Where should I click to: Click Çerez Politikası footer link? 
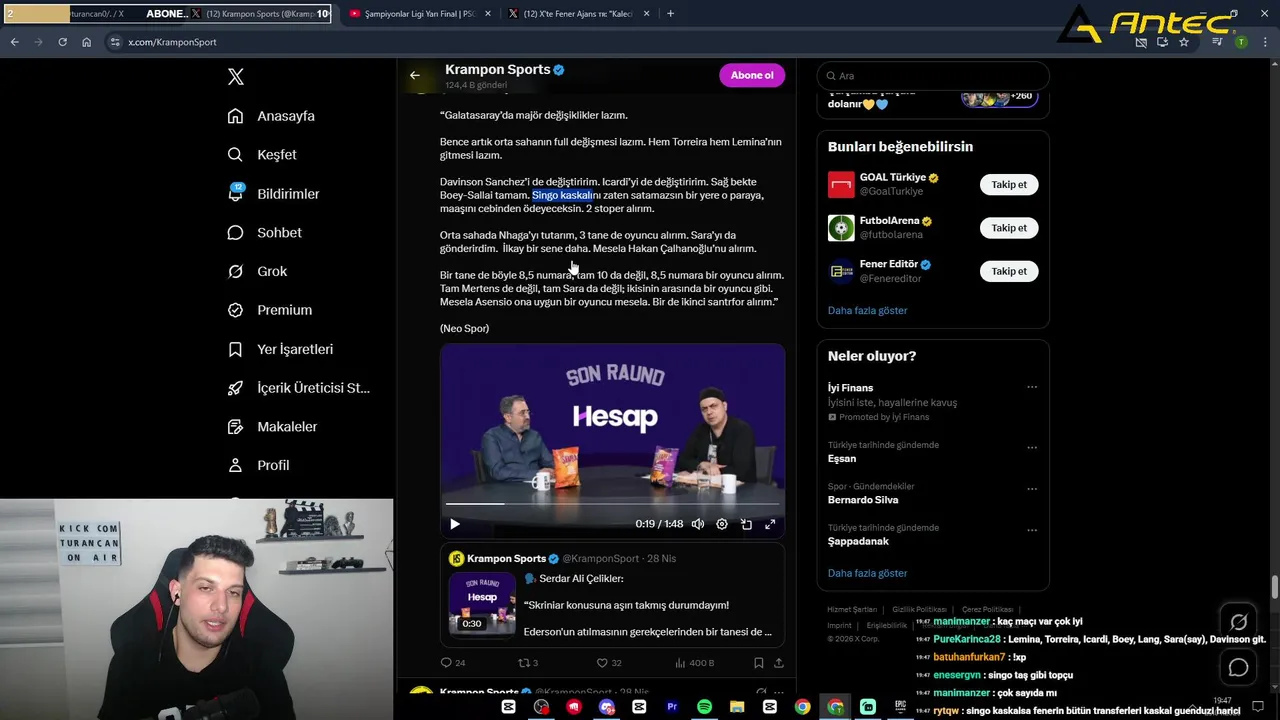click(x=987, y=610)
